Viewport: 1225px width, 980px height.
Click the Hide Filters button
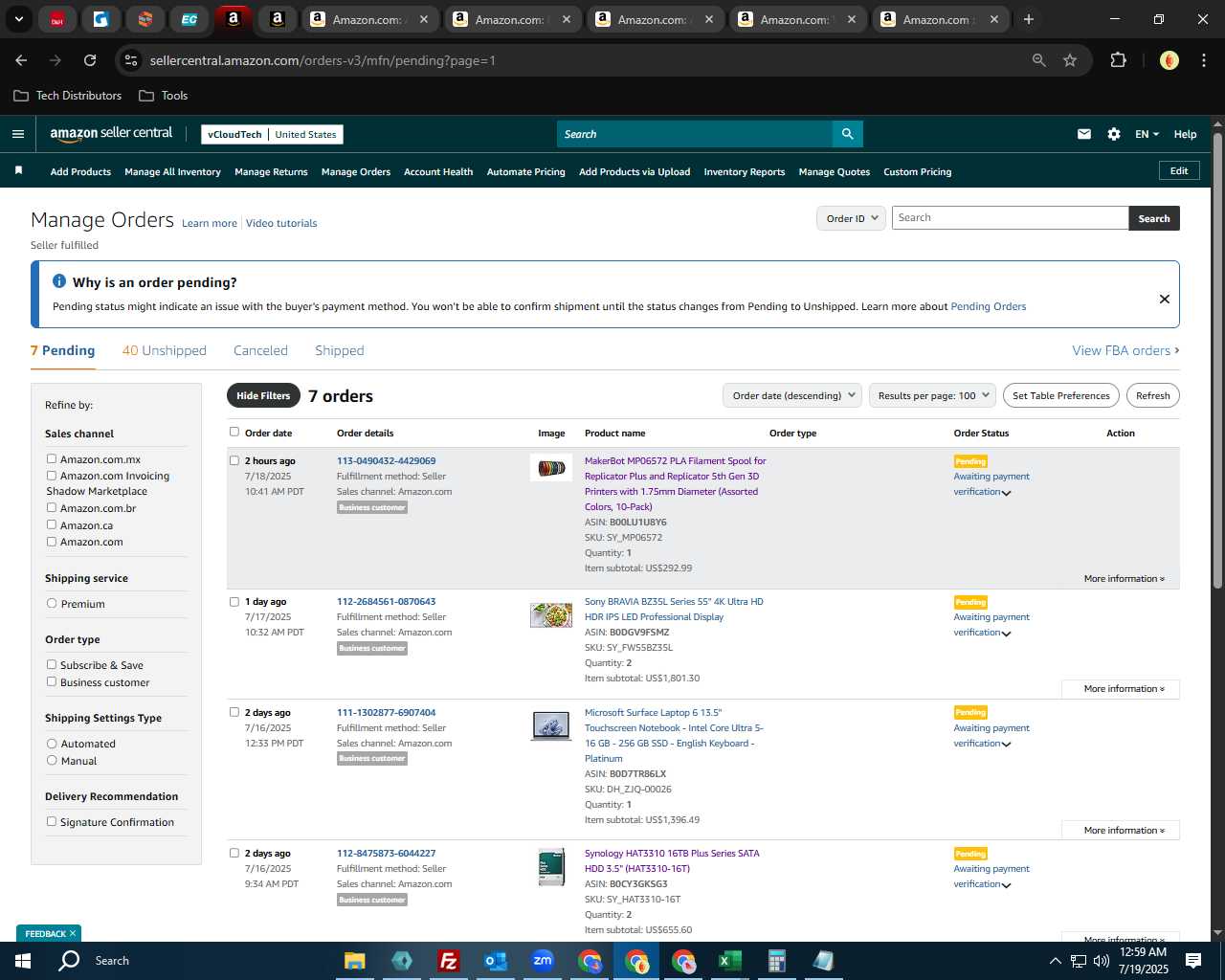tap(263, 395)
